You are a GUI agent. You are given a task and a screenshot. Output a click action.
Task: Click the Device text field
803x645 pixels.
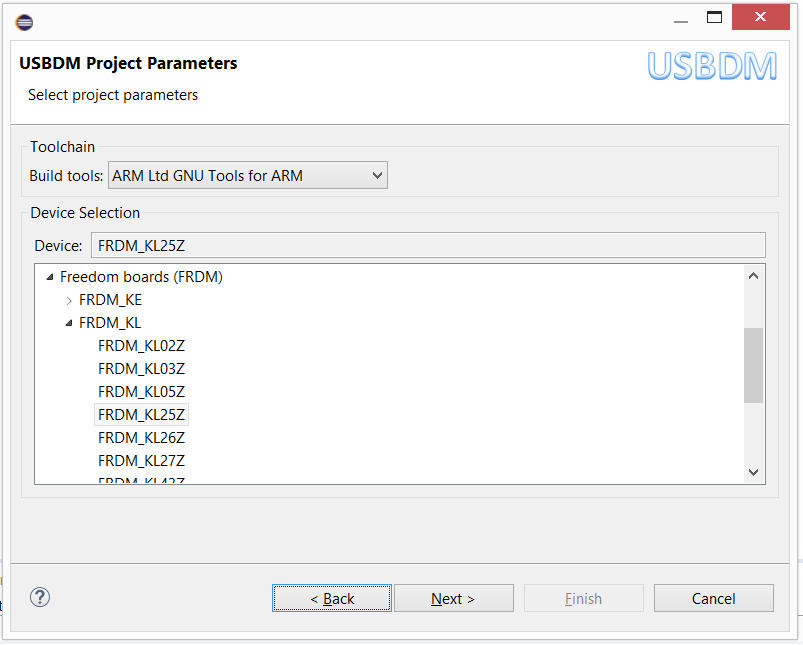[428, 246]
